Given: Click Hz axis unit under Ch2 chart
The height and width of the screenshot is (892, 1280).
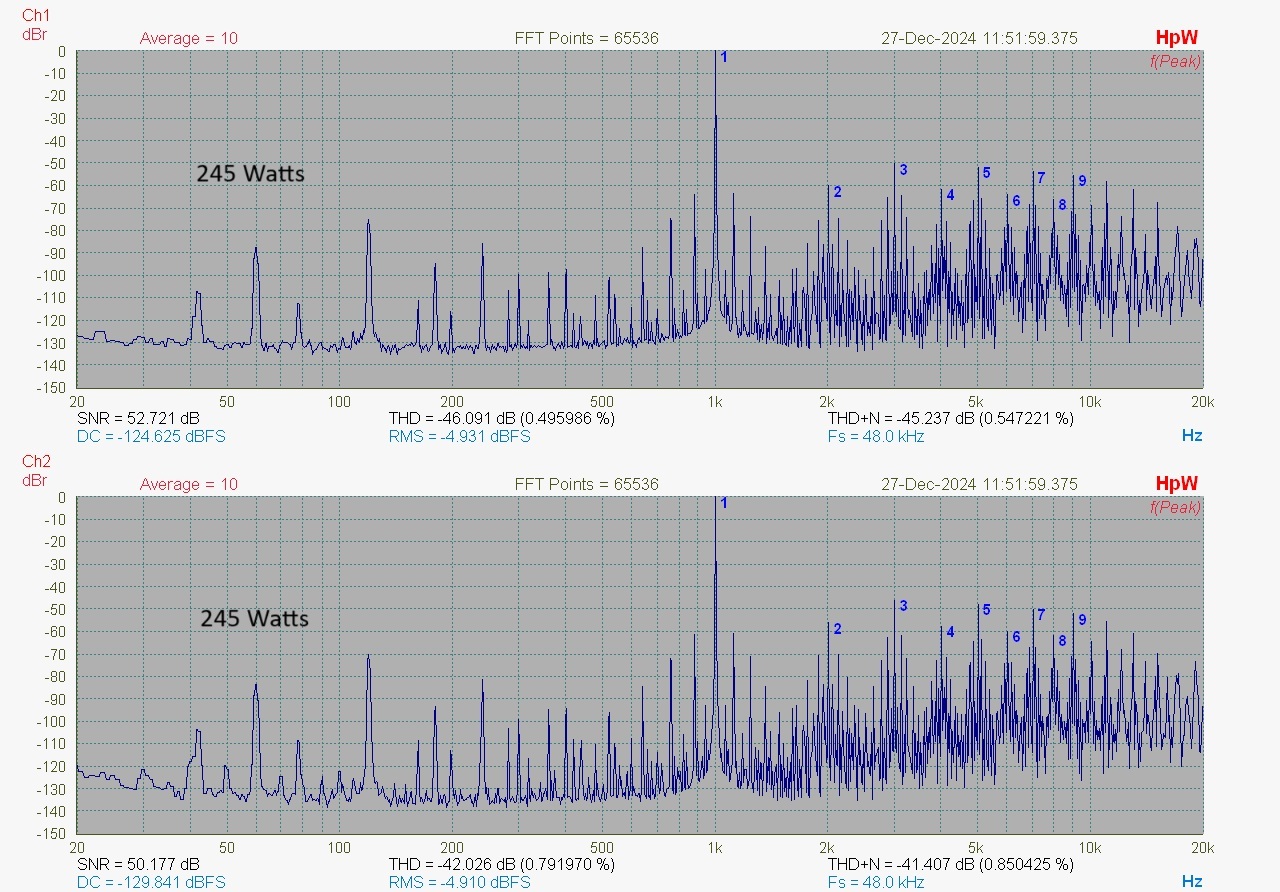Looking at the screenshot, I should [x=1192, y=882].
